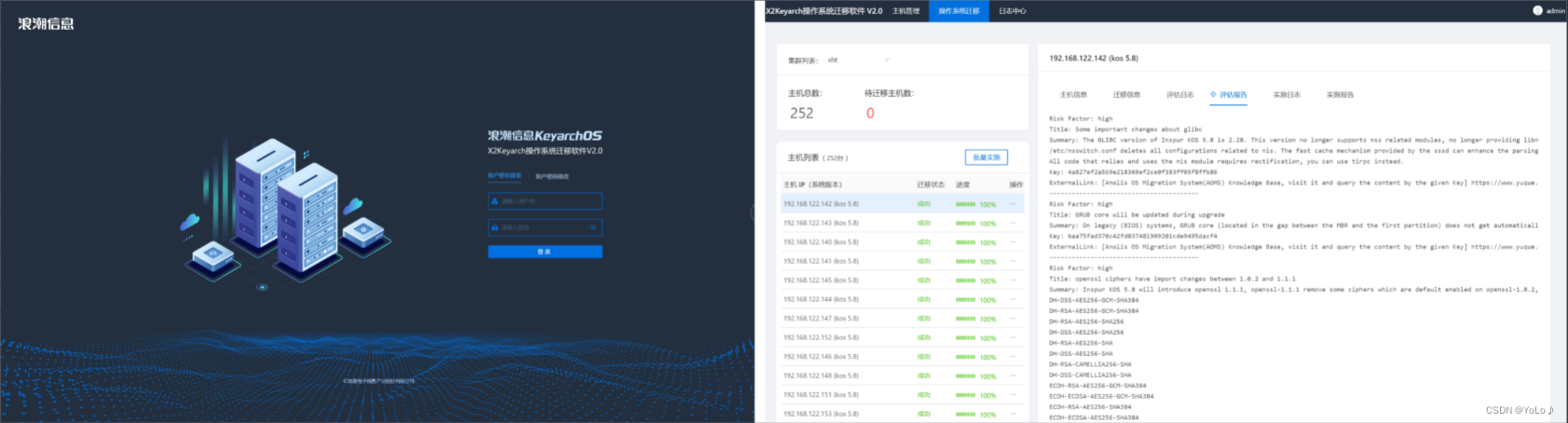
Task: Switch to the 评估日志 tab
Action: [x=1179, y=95]
